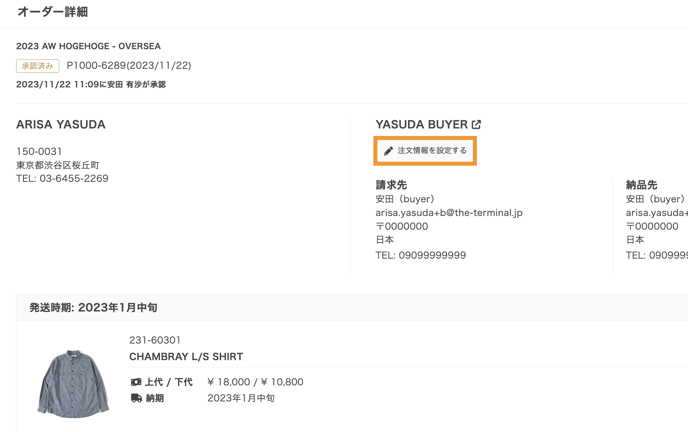Click the price ¥ 18,000 / ¥ 10,800
Screen dimensions: 688x432
(255, 382)
